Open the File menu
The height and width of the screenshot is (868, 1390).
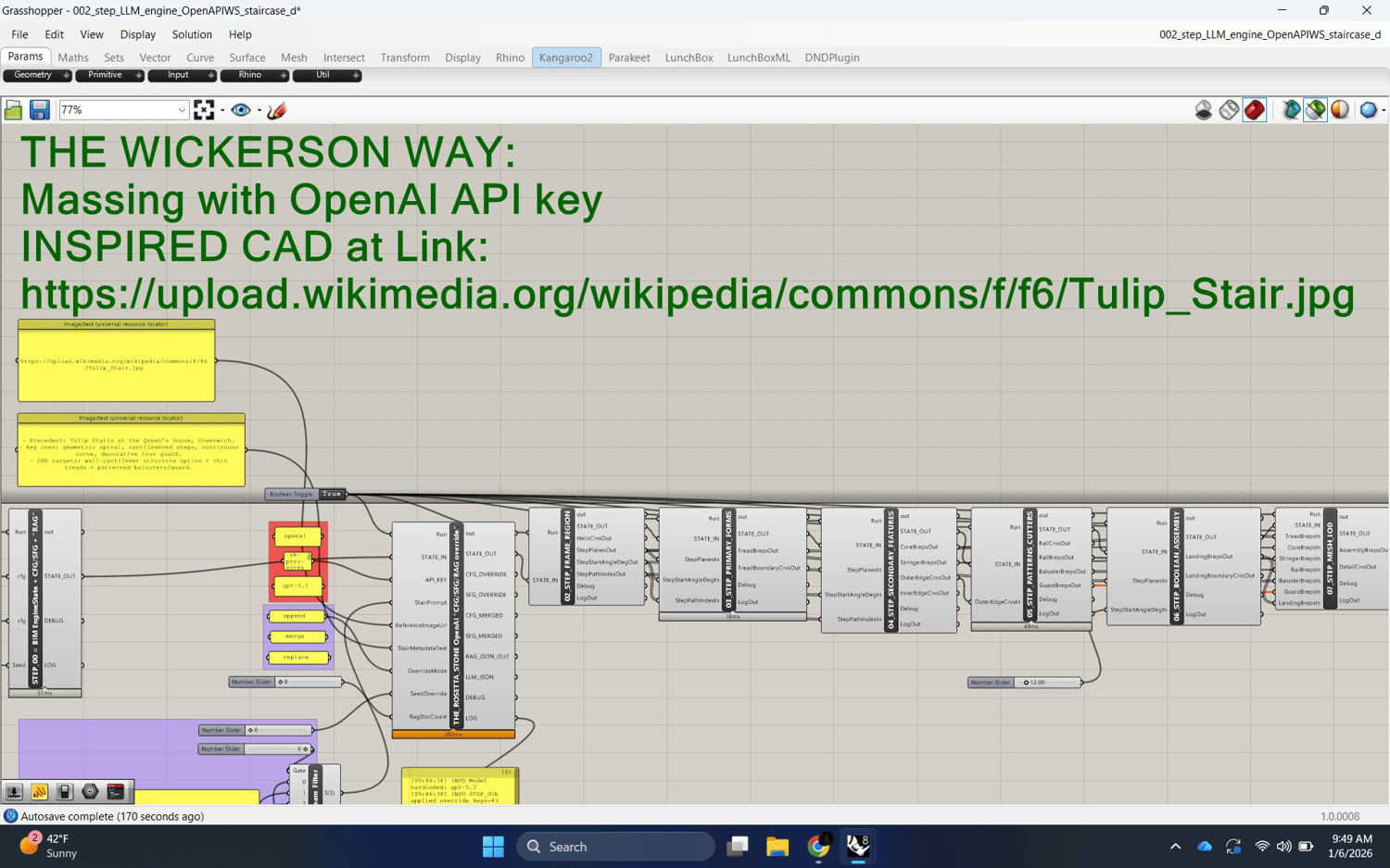[x=19, y=34]
